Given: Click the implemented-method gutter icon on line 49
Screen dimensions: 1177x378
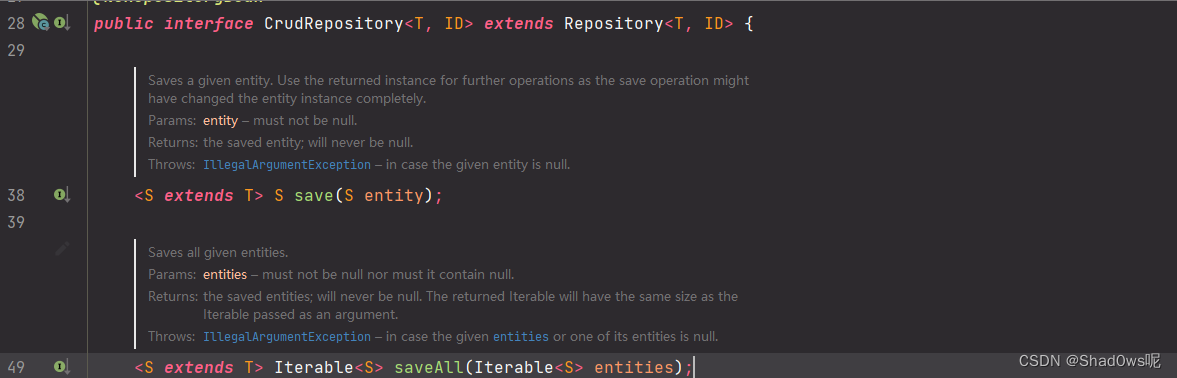Looking at the screenshot, I should pyautogui.click(x=62, y=368).
